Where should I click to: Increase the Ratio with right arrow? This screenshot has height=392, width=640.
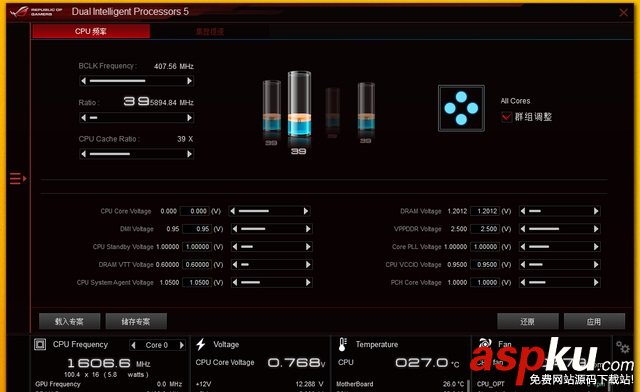point(189,118)
